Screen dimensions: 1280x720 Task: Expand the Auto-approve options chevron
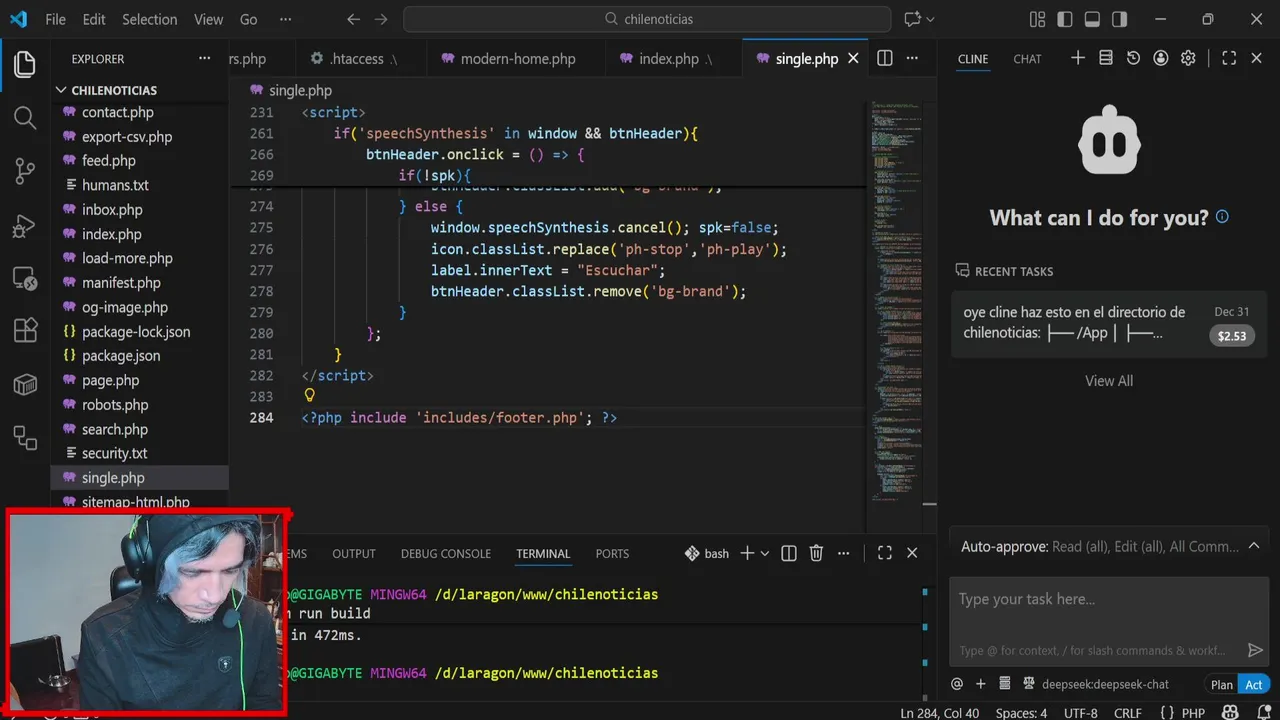coord(1254,546)
